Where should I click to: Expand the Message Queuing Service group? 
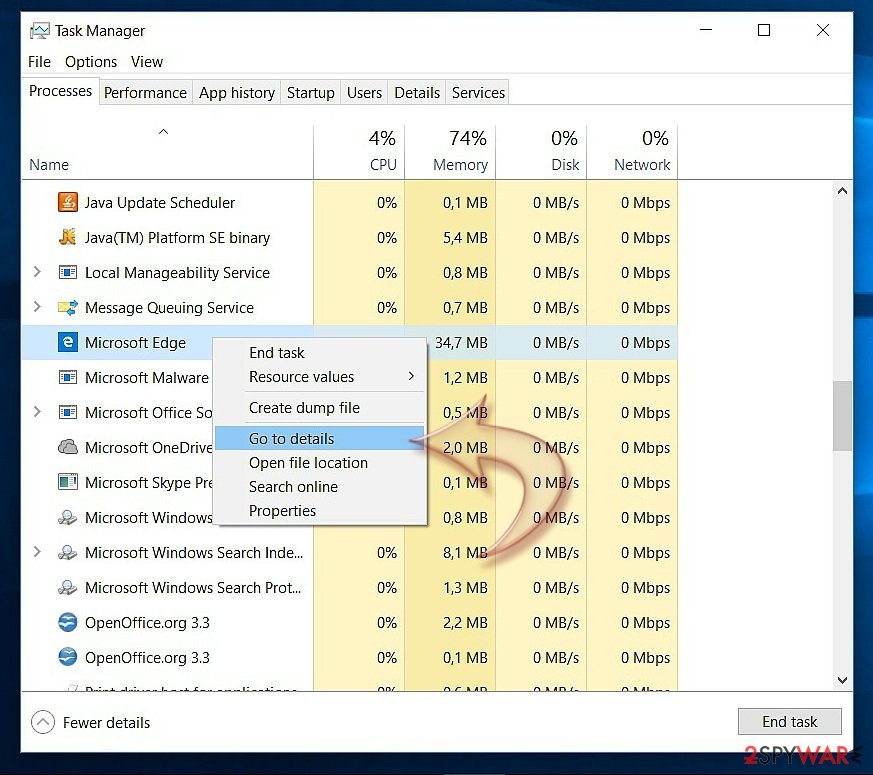click(x=37, y=307)
